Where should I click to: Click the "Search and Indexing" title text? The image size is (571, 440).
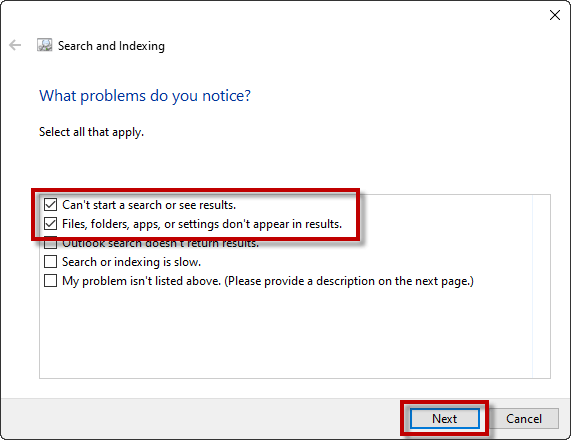click(x=111, y=46)
